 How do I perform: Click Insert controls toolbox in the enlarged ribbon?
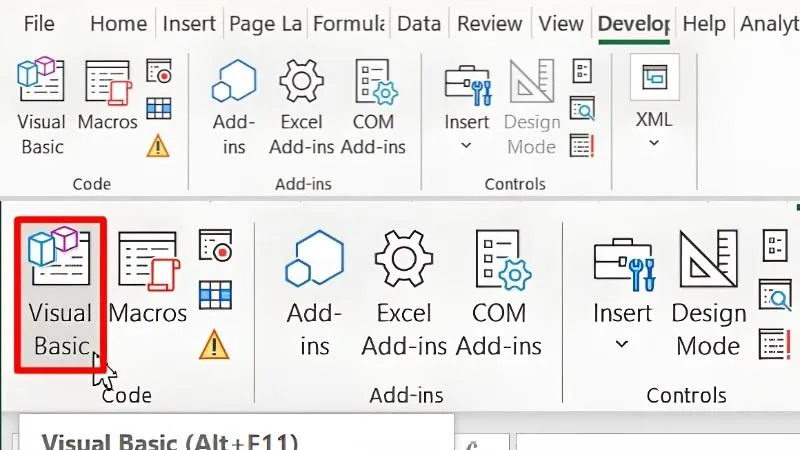[x=623, y=265]
